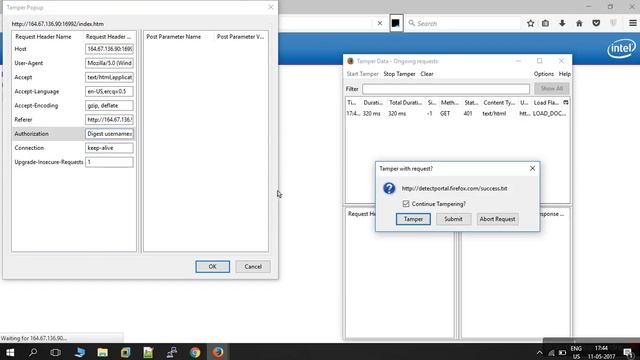Click the Firefox bookmark star icon

click(x=530, y=23)
